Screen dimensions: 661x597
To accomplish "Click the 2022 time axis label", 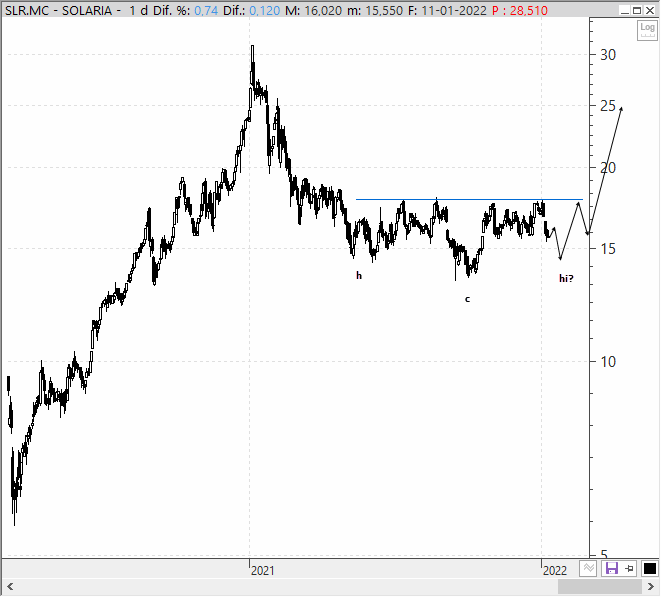I will pos(555,570).
